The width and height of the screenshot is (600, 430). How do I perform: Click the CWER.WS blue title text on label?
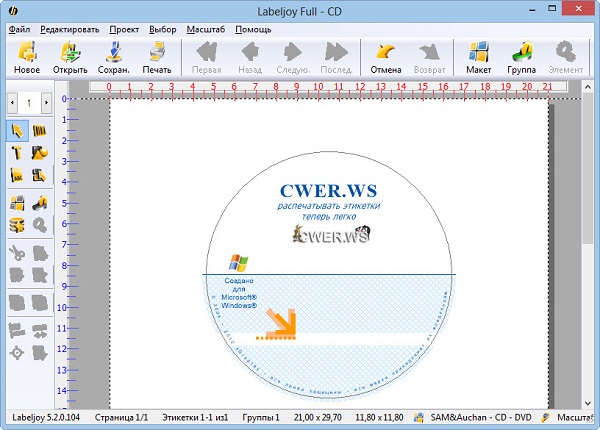[330, 189]
